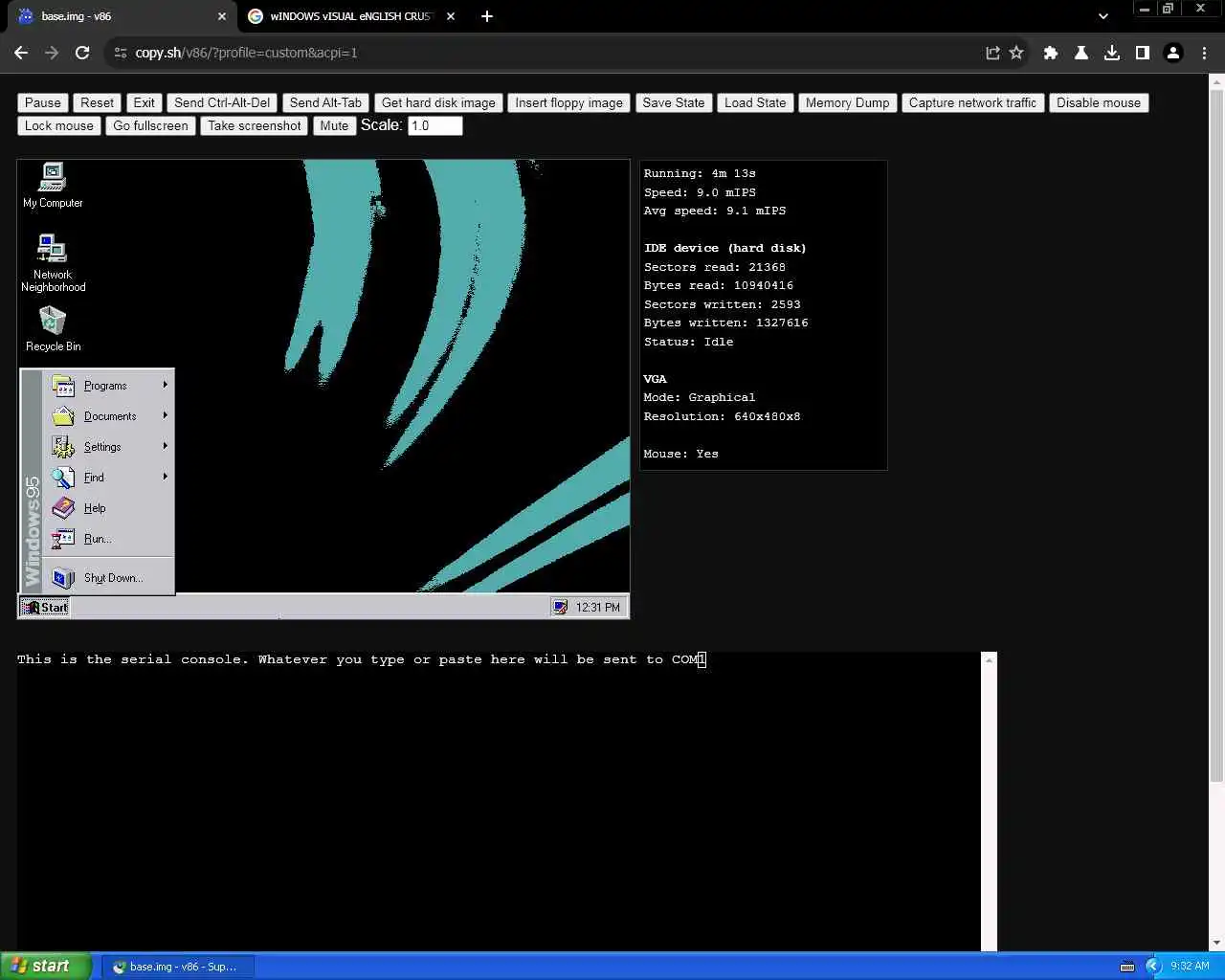Viewport: 1225px width, 980px height.
Task: Click the serial console scrollbar up arrow
Action: [x=989, y=659]
